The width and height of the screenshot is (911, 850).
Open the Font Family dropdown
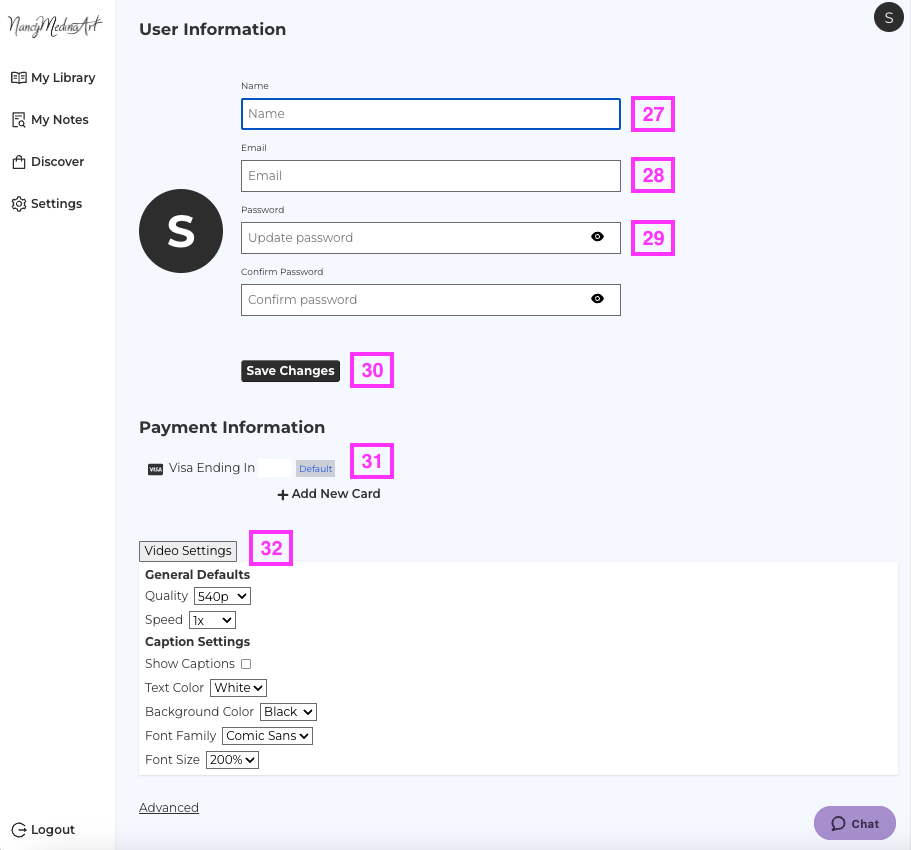pyautogui.click(x=267, y=736)
